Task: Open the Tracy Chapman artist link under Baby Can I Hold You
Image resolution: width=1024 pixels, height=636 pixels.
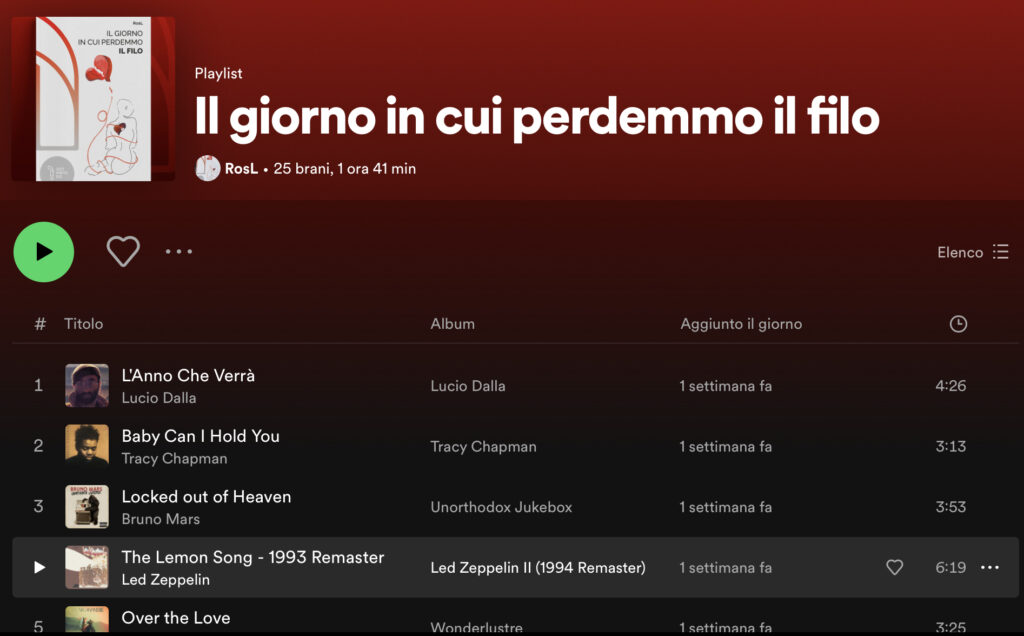Action: (x=174, y=459)
